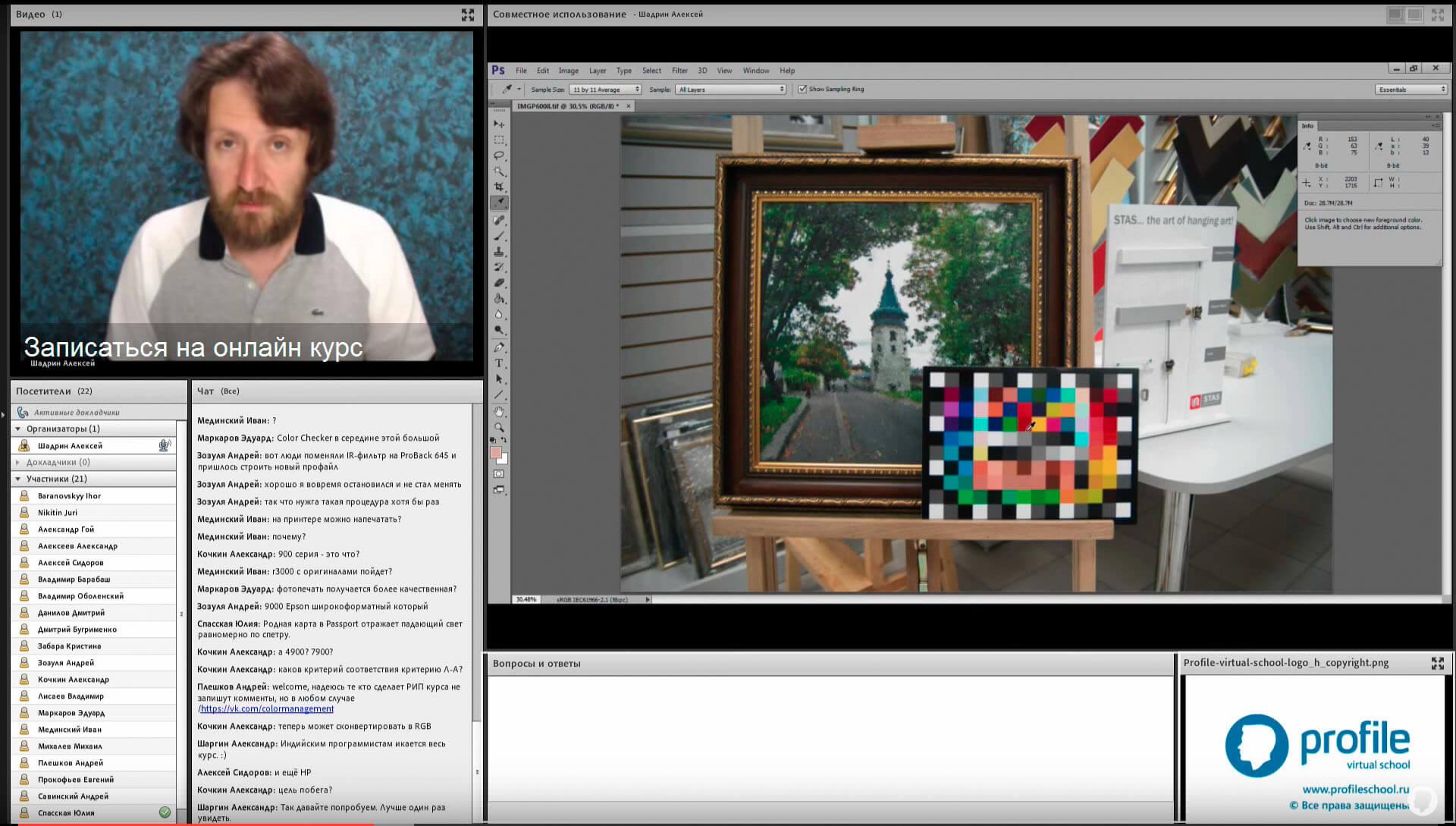Image resolution: width=1456 pixels, height=826 pixels.
Task: Select the Rectangular Marquee tool
Action: click(x=499, y=140)
